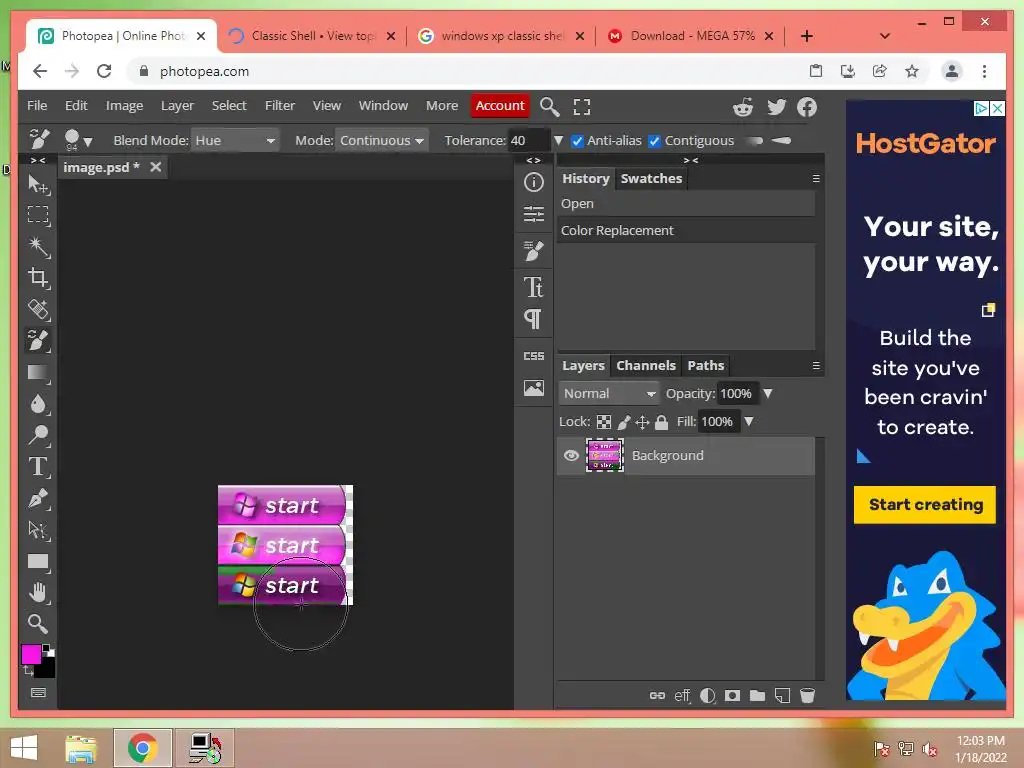Image resolution: width=1024 pixels, height=768 pixels.
Task: Swap foreground and background colors
Action: point(27,670)
